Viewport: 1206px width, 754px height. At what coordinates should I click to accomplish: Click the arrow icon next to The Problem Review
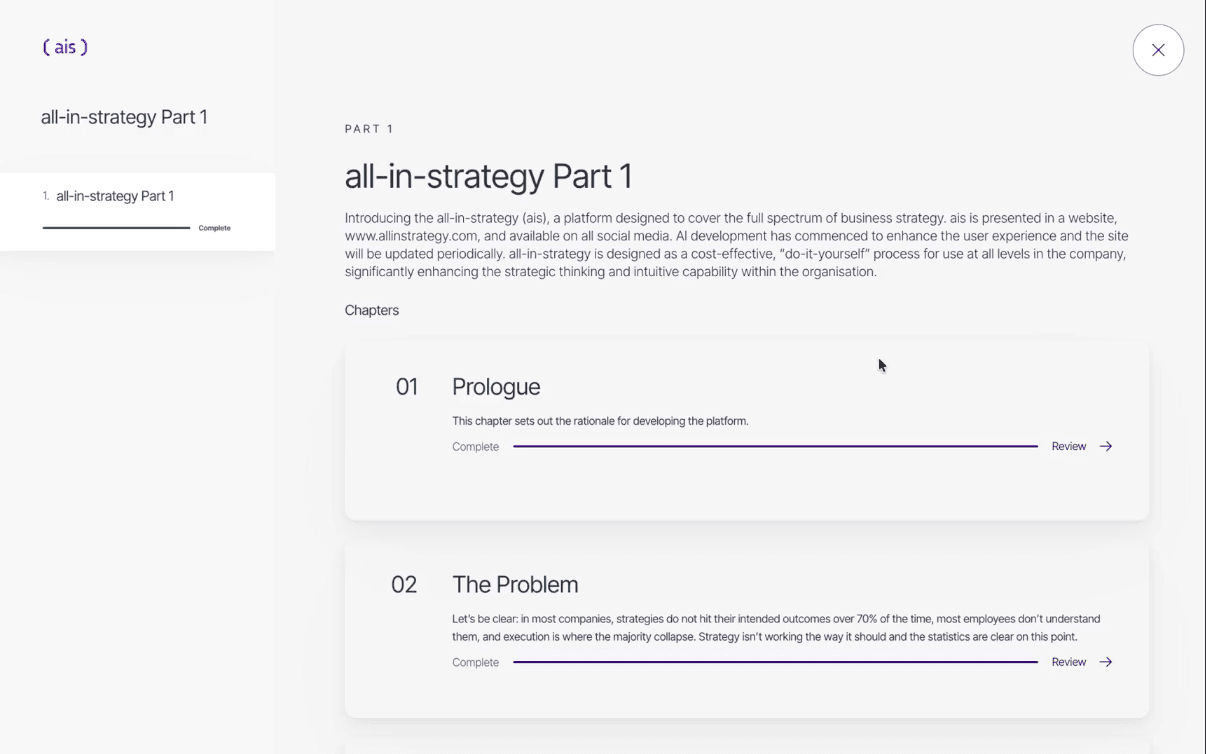click(1106, 662)
